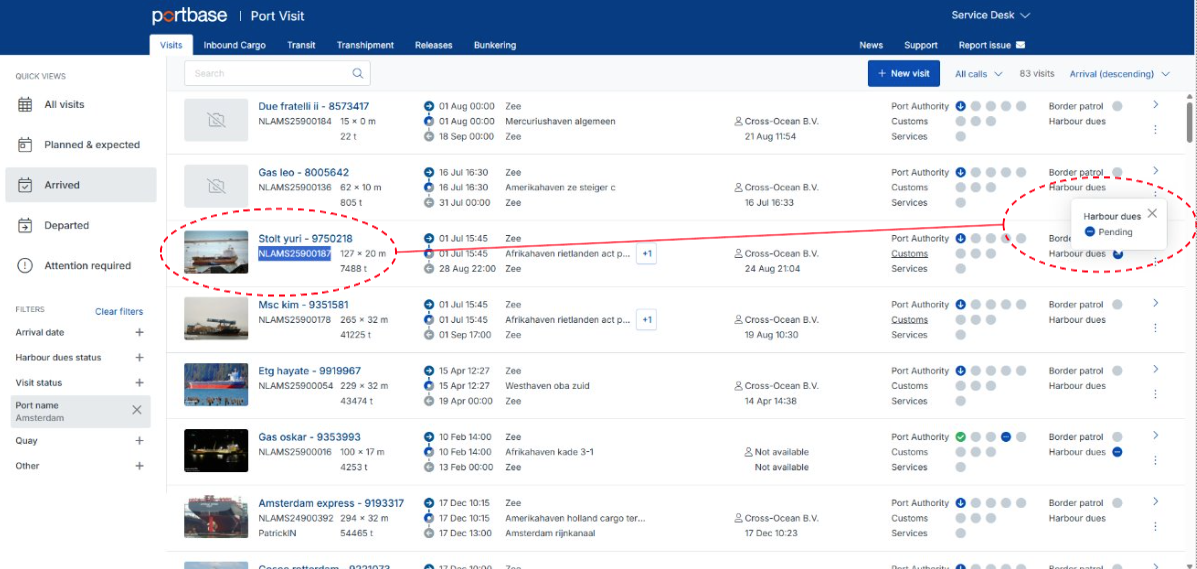Open three-dot menu for Due fratelli ii
This screenshot has width=1197, height=569.
[x=1155, y=130]
